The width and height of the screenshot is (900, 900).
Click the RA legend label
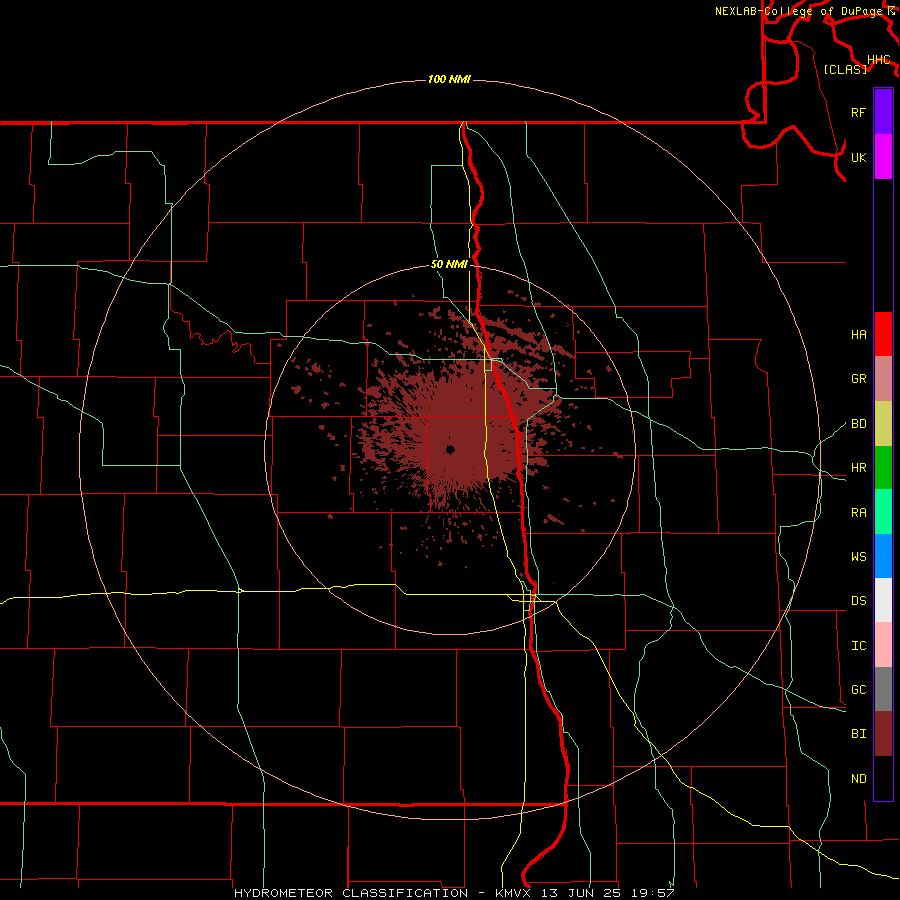point(859,513)
